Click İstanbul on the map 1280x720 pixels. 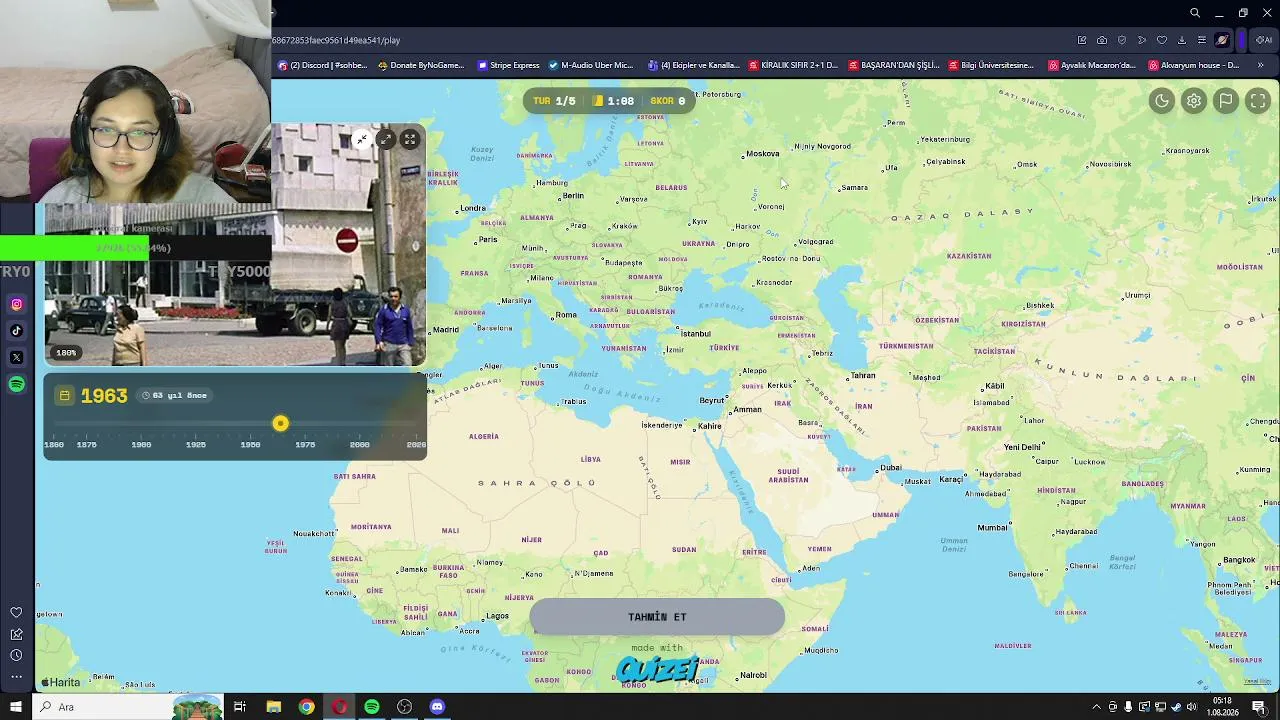click(x=694, y=333)
